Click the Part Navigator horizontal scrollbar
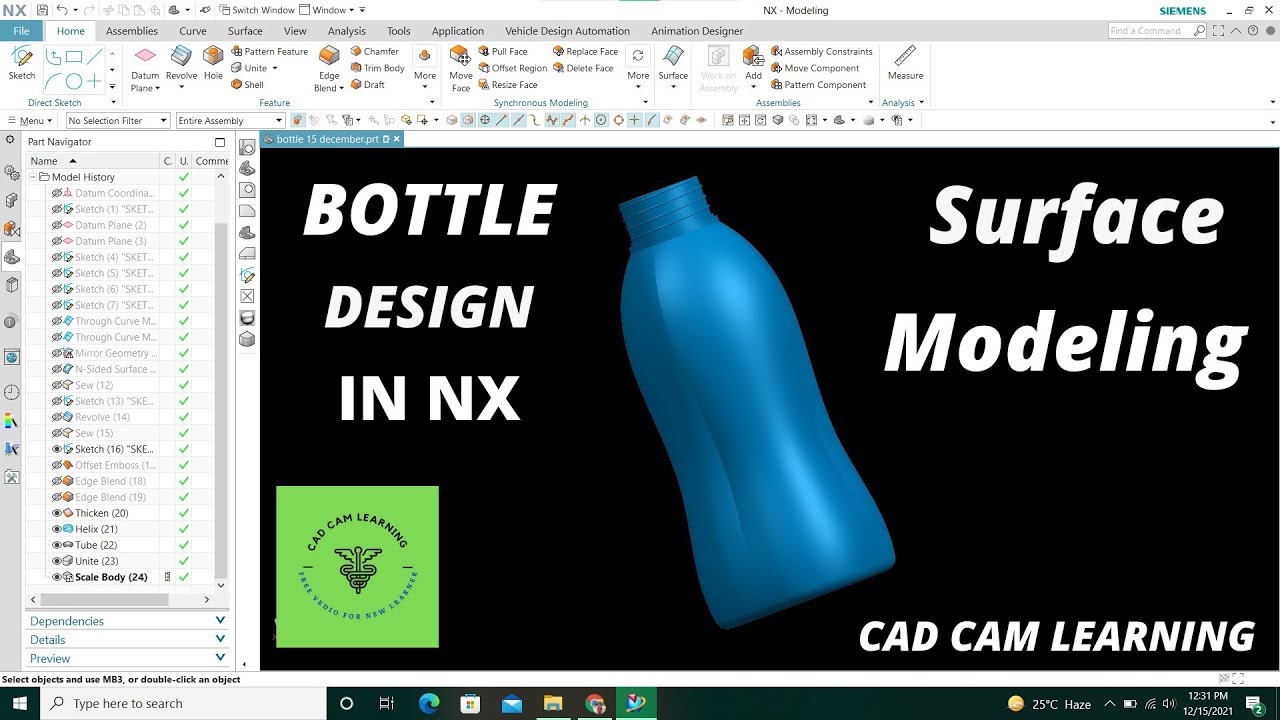 (x=120, y=599)
